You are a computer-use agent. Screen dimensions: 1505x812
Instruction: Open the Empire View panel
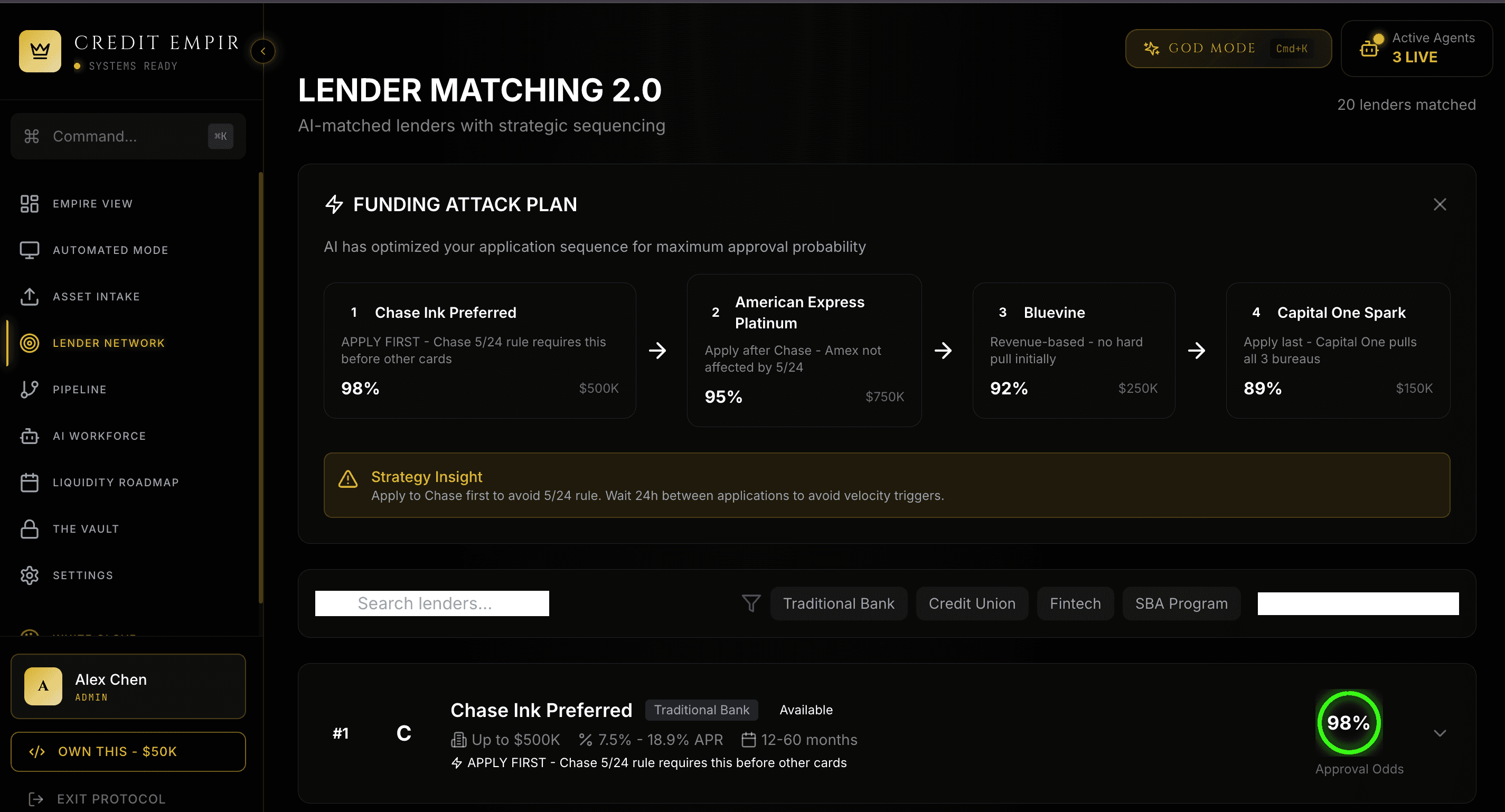pos(92,203)
